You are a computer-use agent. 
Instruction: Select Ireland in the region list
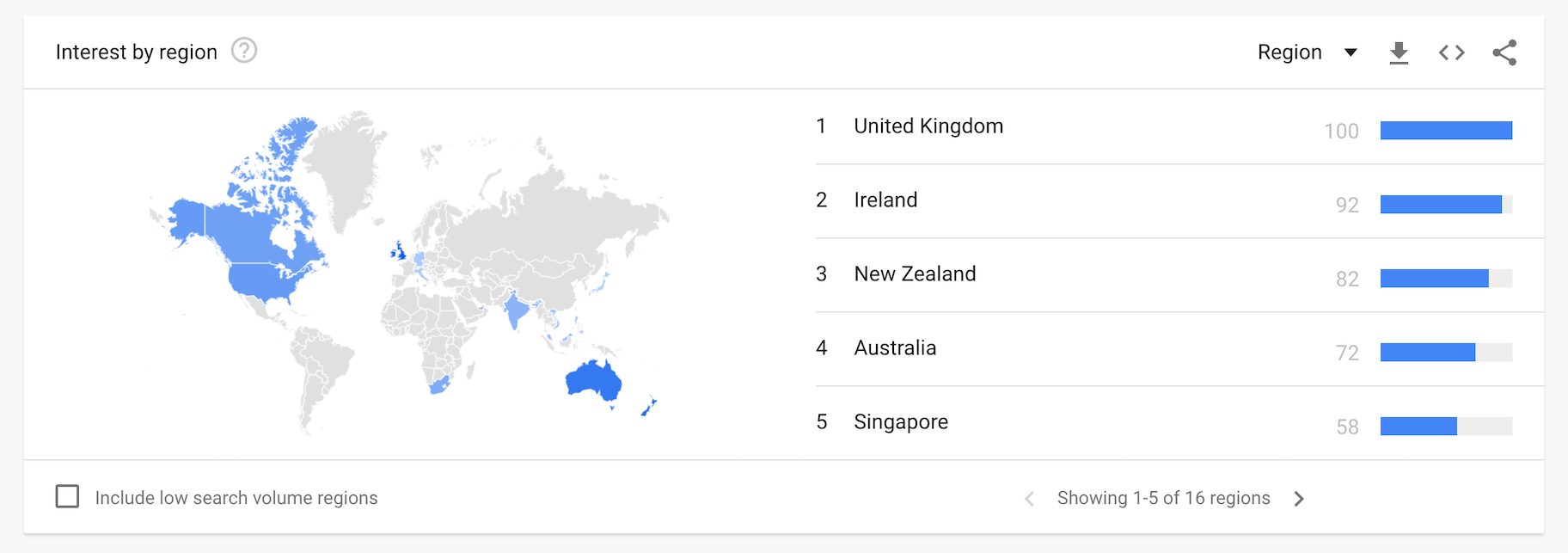(x=885, y=200)
